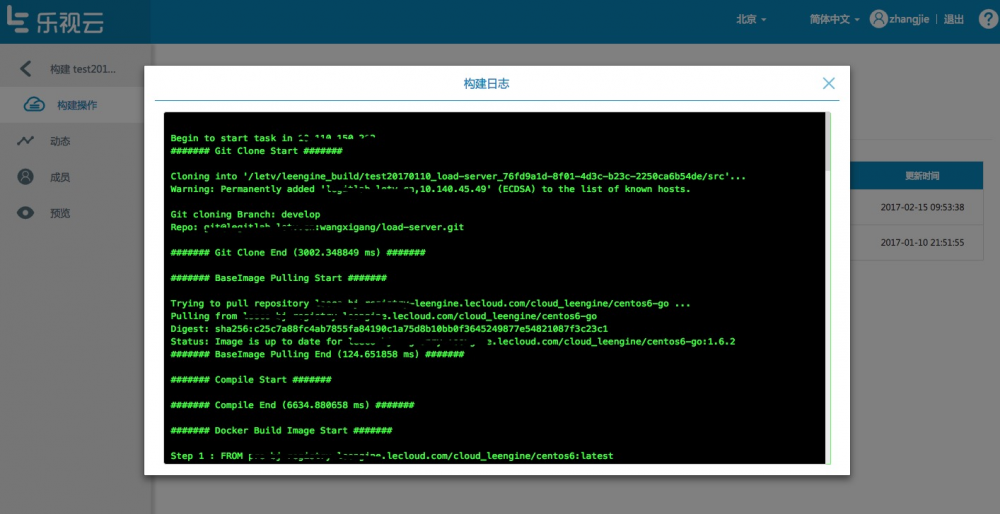Click the 'Begin to start task' log line
Image resolution: width=1000 pixels, height=514 pixels.
tap(272, 138)
